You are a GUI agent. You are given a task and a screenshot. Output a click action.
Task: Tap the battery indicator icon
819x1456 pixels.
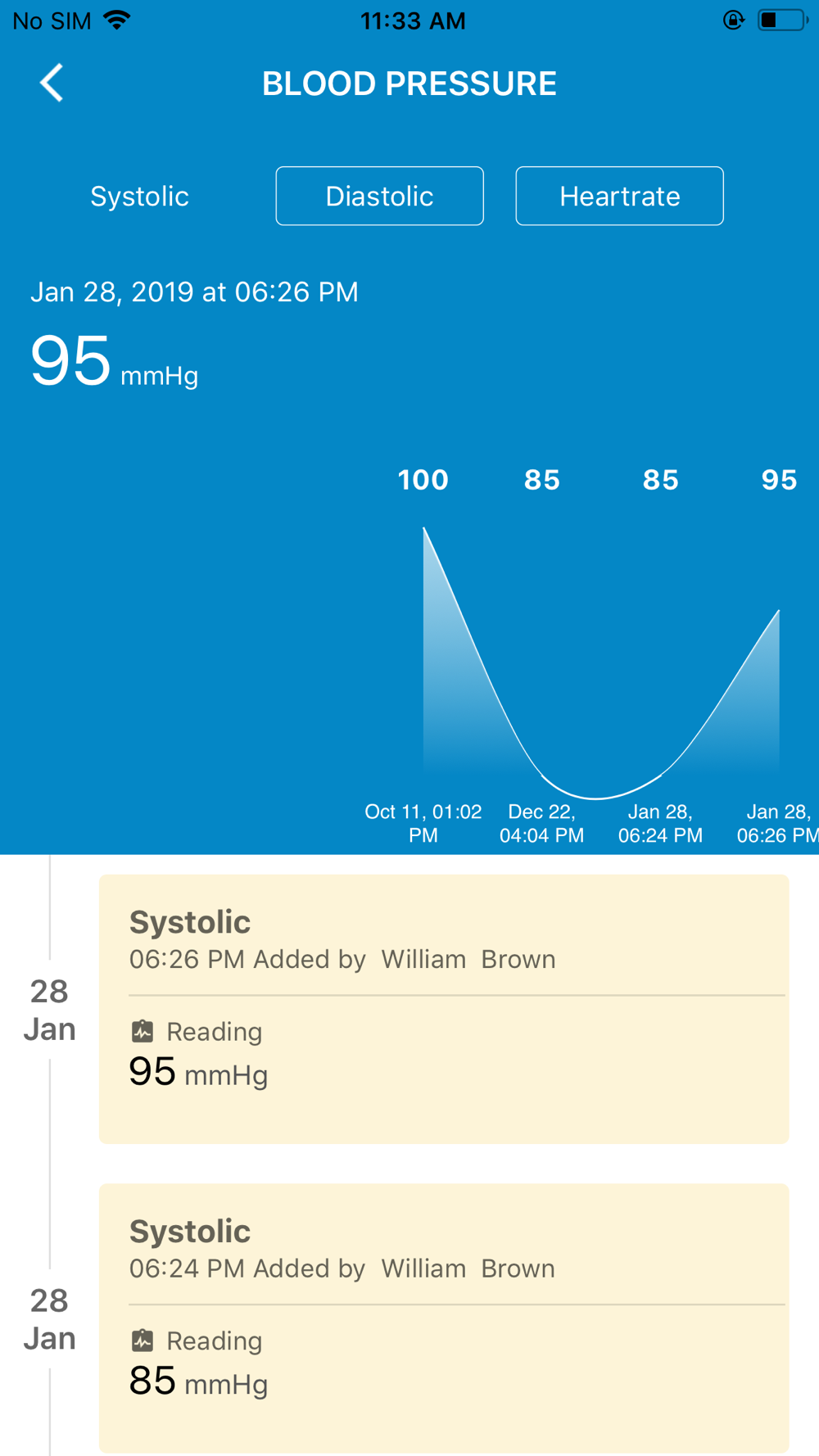(x=782, y=20)
